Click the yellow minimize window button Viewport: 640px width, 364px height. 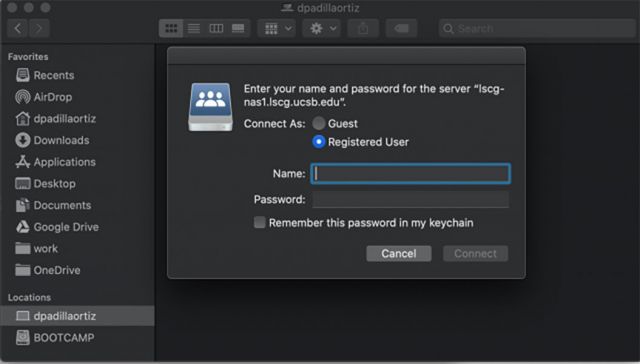point(29,8)
